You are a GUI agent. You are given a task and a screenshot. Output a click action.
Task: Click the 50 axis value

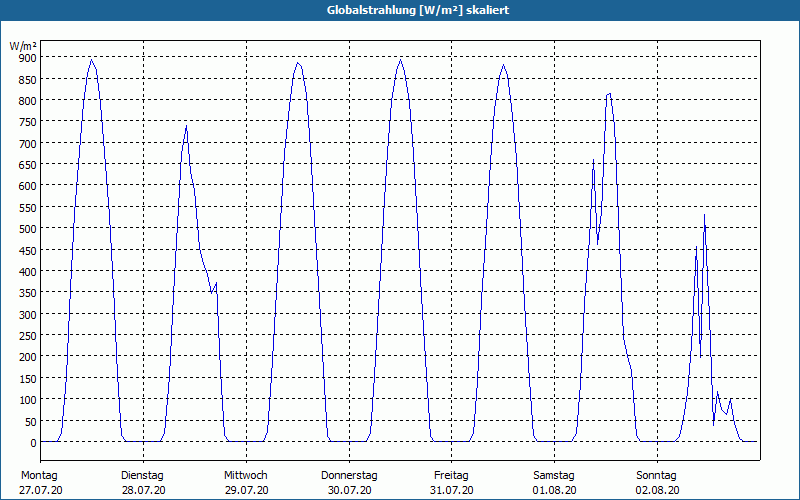point(31,421)
